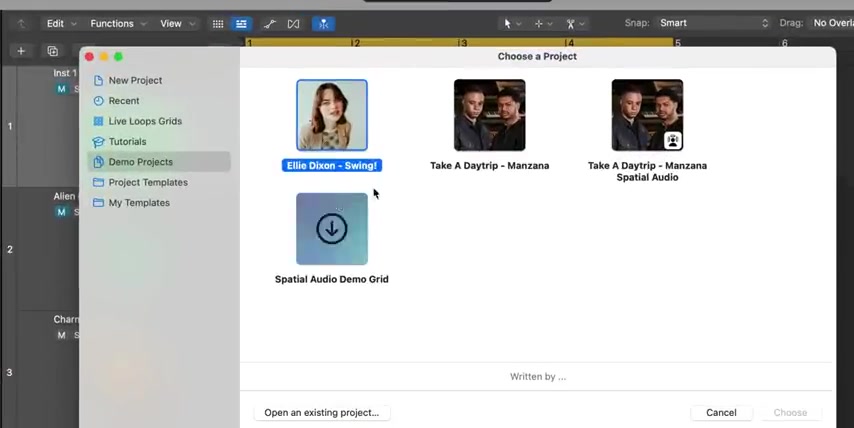Toggle the Flex icon in toolbar

tap(294, 24)
